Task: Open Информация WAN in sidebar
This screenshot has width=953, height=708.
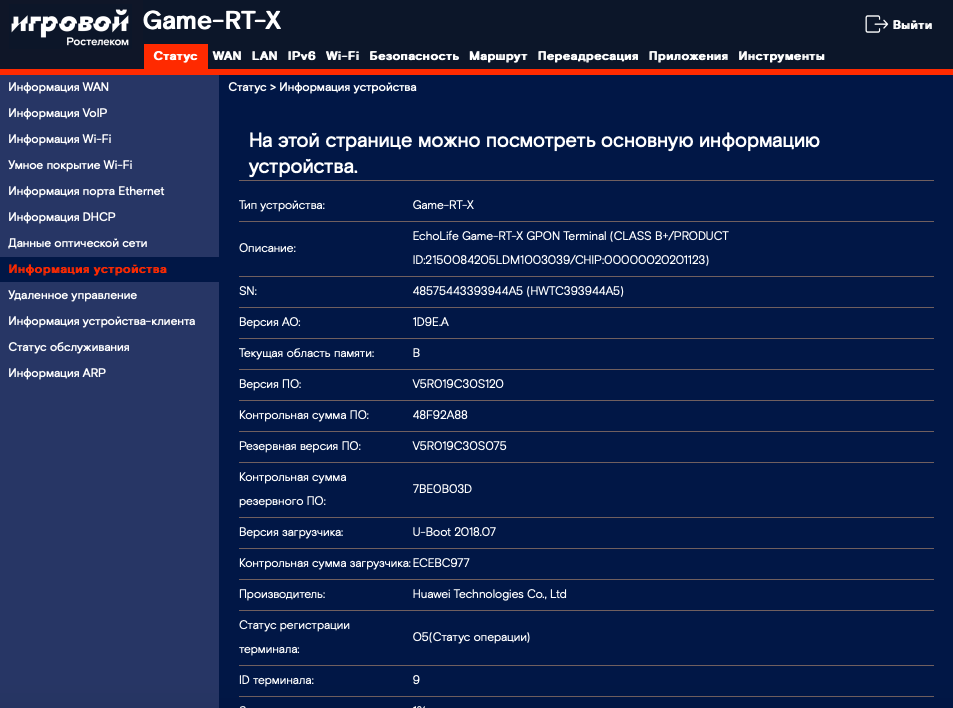Action: pyautogui.click(x=59, y=87)
